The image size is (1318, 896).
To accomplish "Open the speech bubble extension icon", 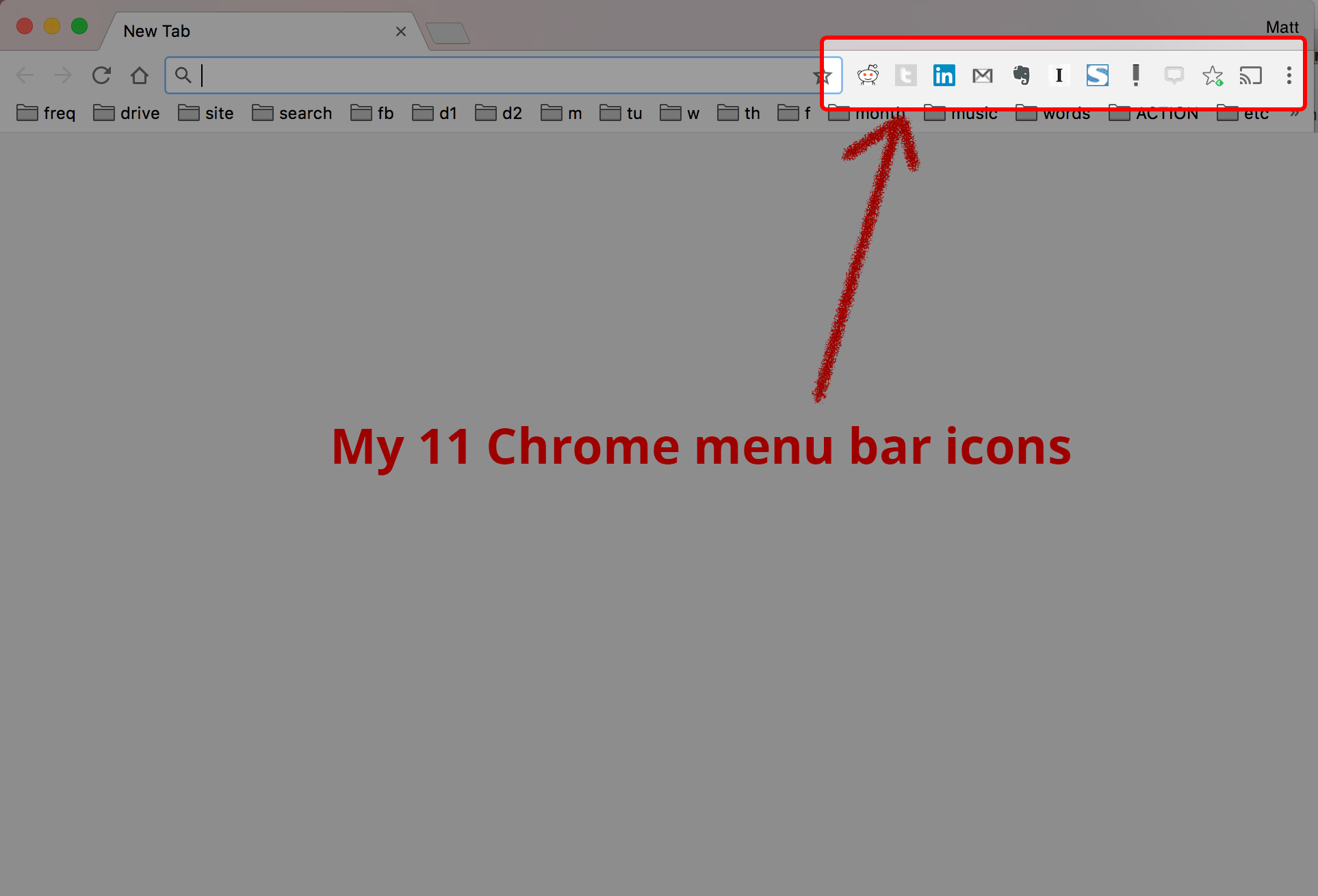I will [x=1174, y=75].
